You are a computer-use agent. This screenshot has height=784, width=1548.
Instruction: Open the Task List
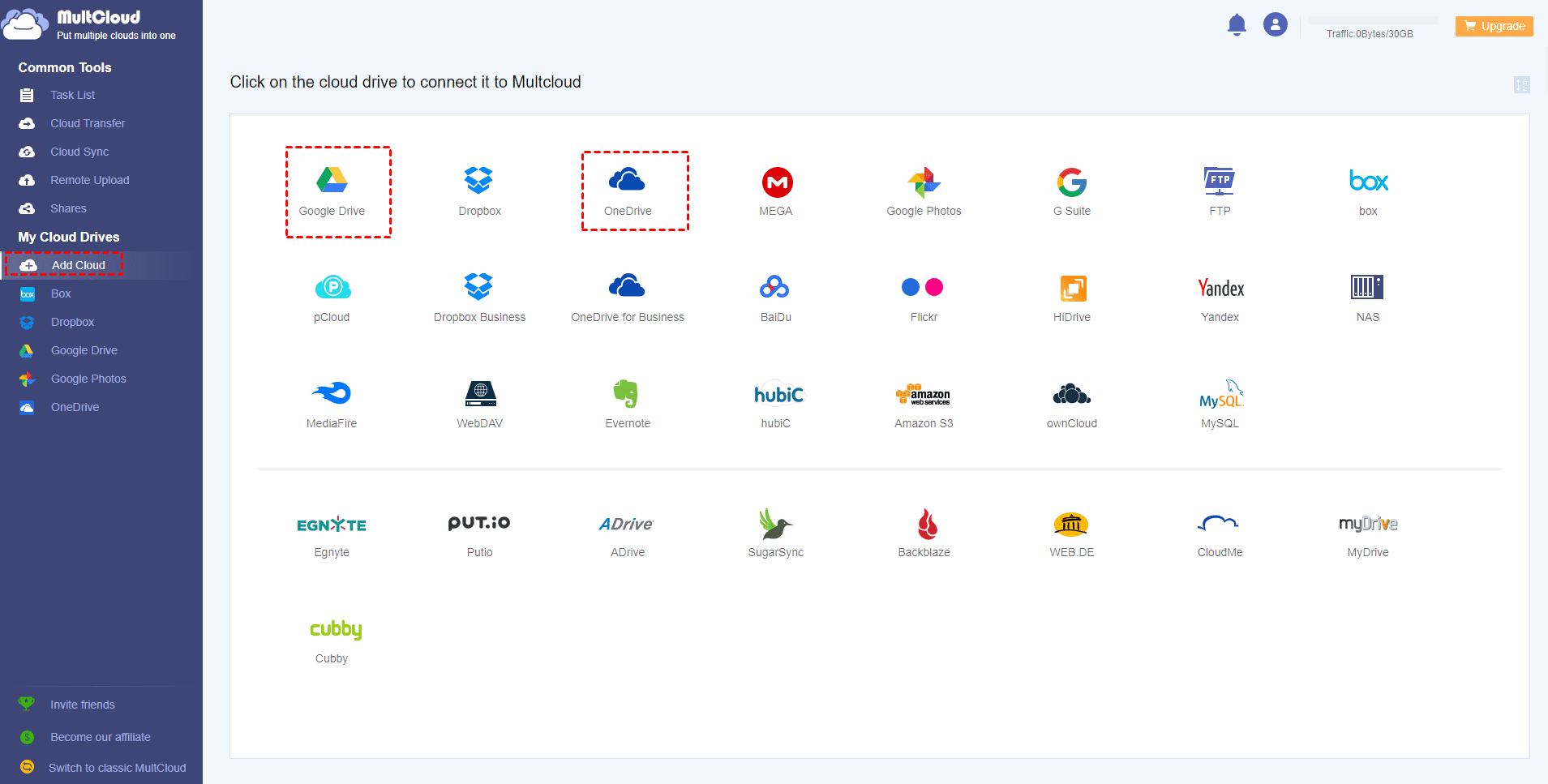pyautogui.click(x=71, y=95)
